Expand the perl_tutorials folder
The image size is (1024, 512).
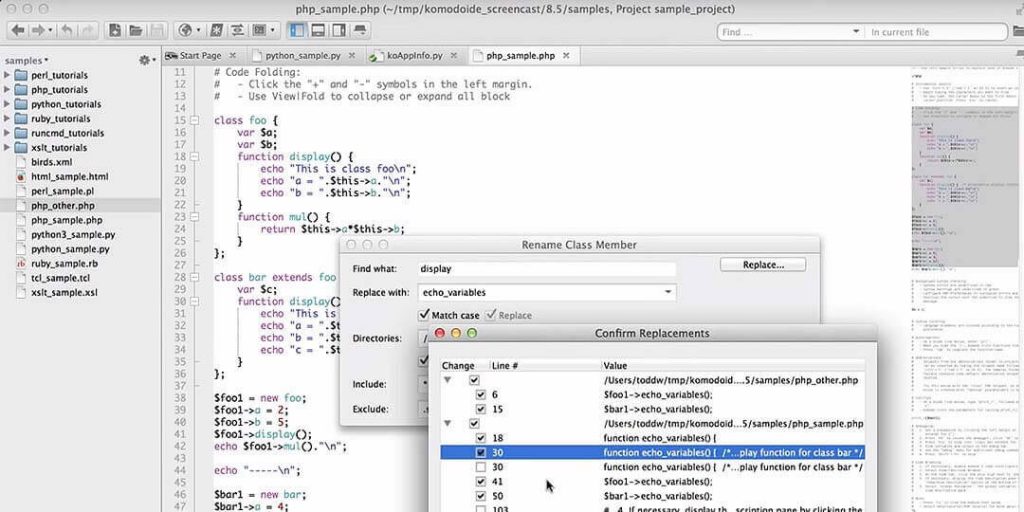[7, 75]
